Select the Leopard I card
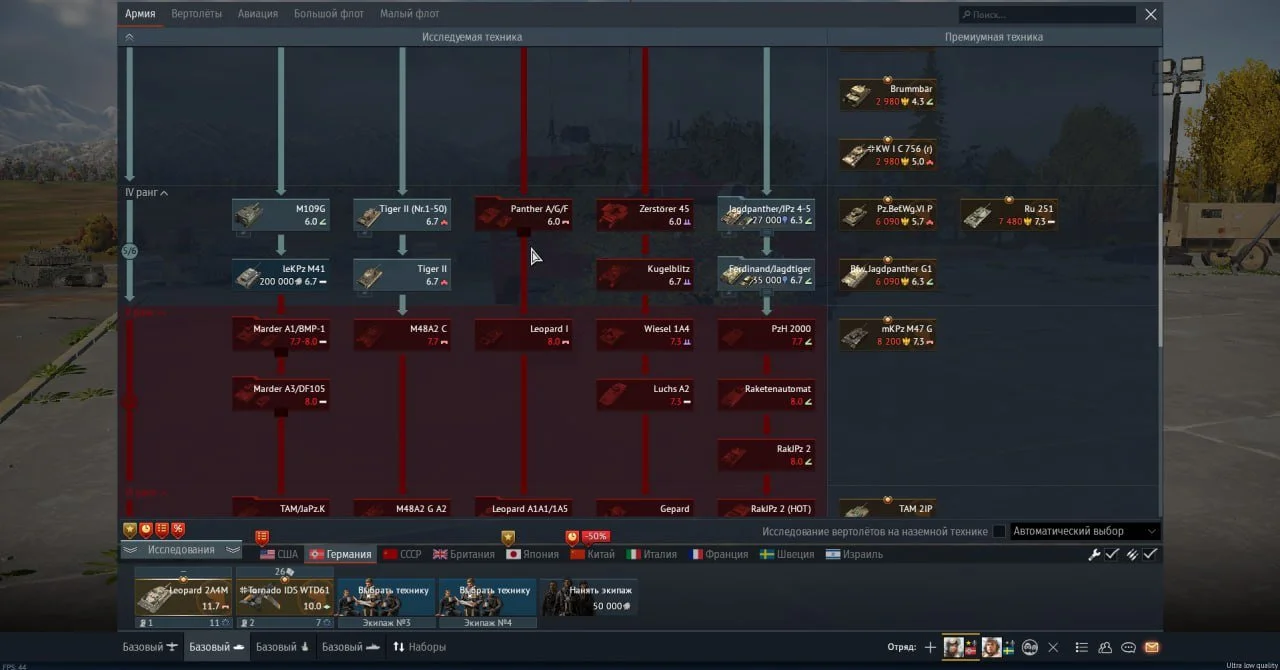Image resolution: width=1280 pixels, height=670 pixels. 524,335
